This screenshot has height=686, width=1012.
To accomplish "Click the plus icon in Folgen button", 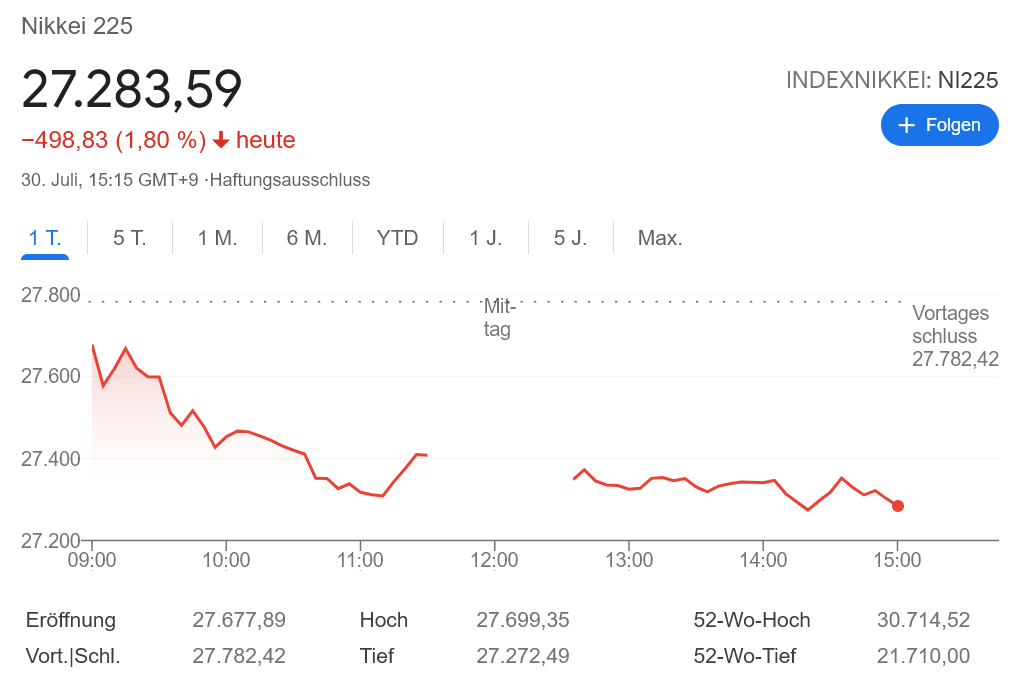I will tap(907, 125).
